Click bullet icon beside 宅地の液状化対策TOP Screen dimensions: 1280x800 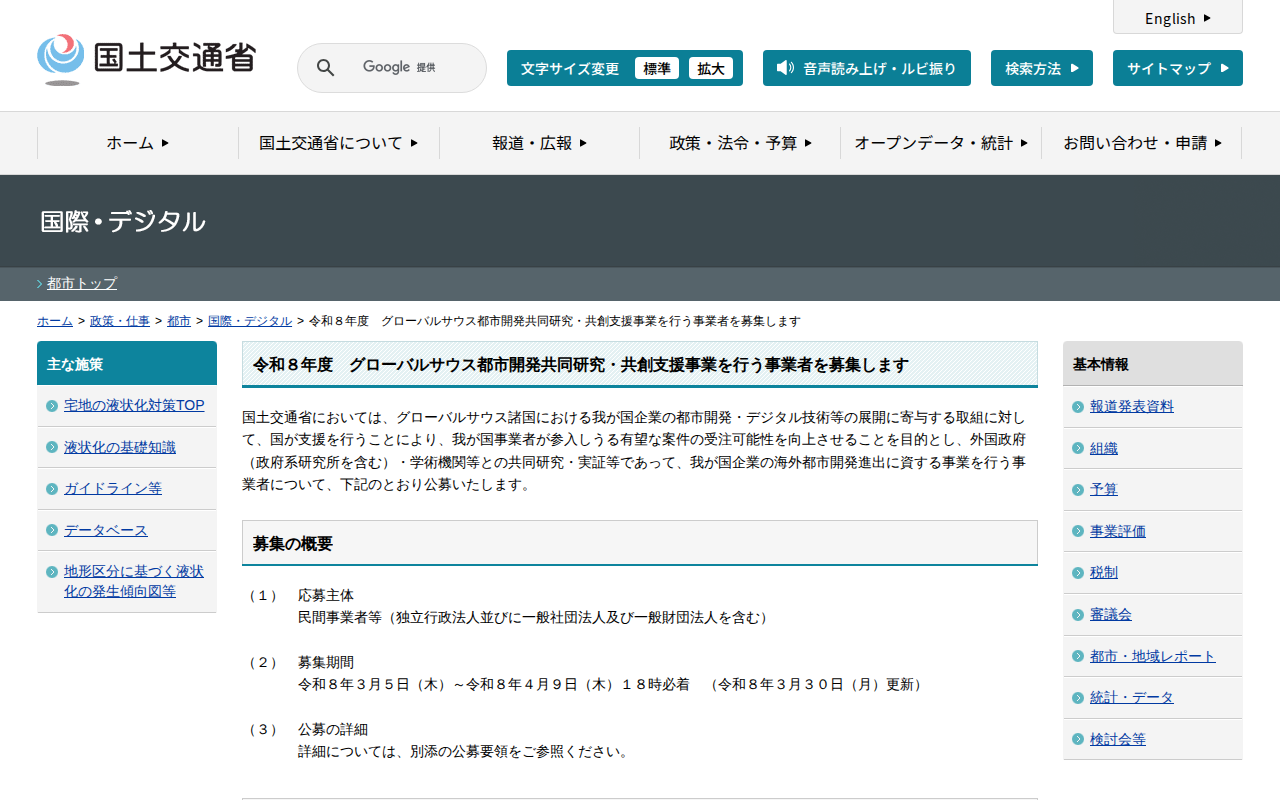[52, 406]
